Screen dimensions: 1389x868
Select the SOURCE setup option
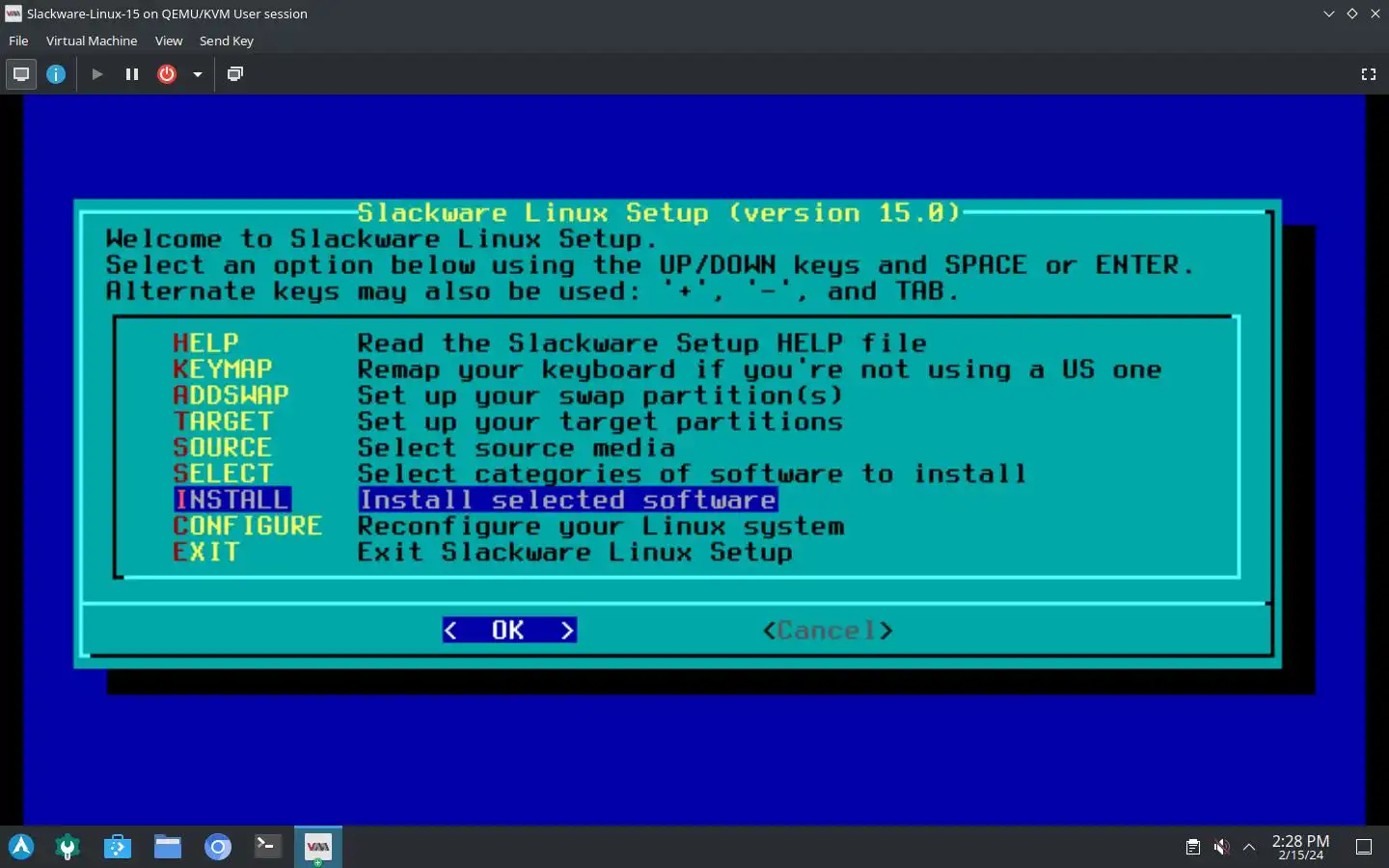[x=223, y=447]
